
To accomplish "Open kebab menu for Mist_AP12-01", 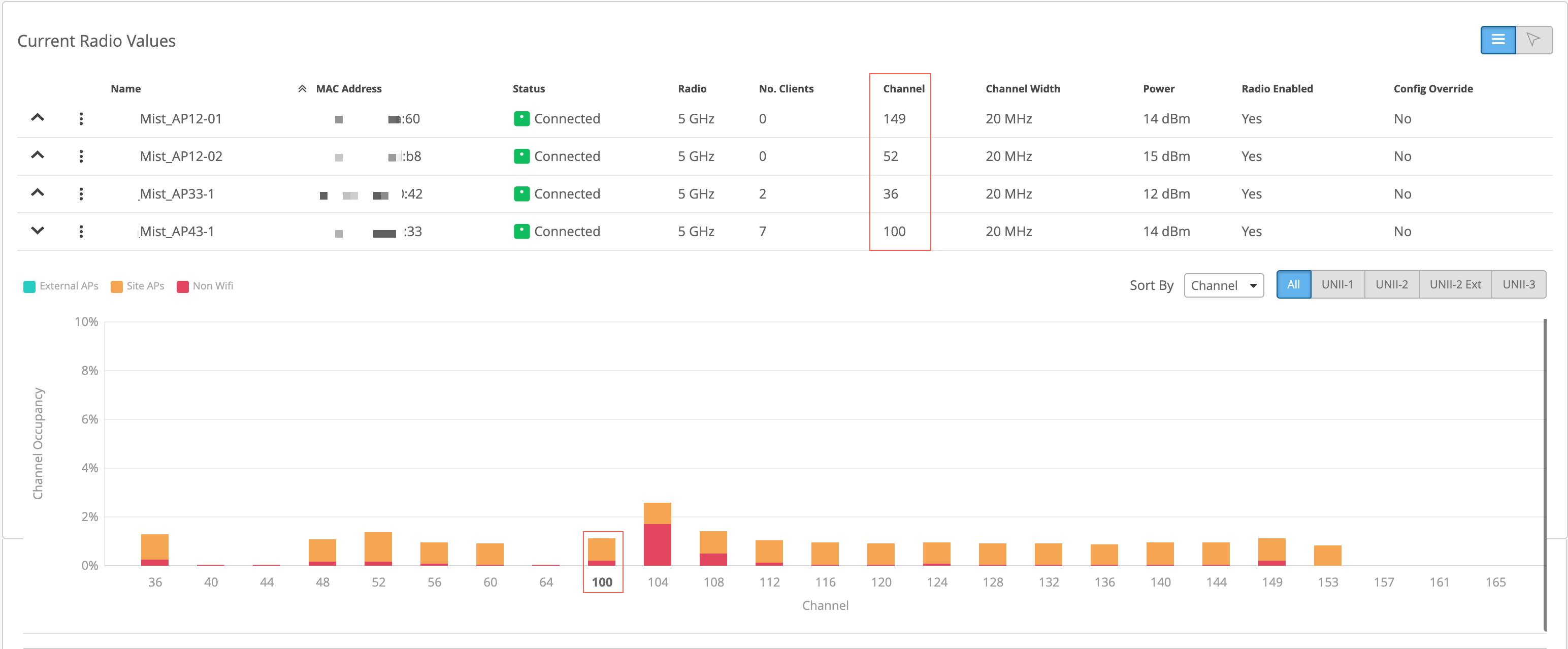I will (x=81, y=119).
